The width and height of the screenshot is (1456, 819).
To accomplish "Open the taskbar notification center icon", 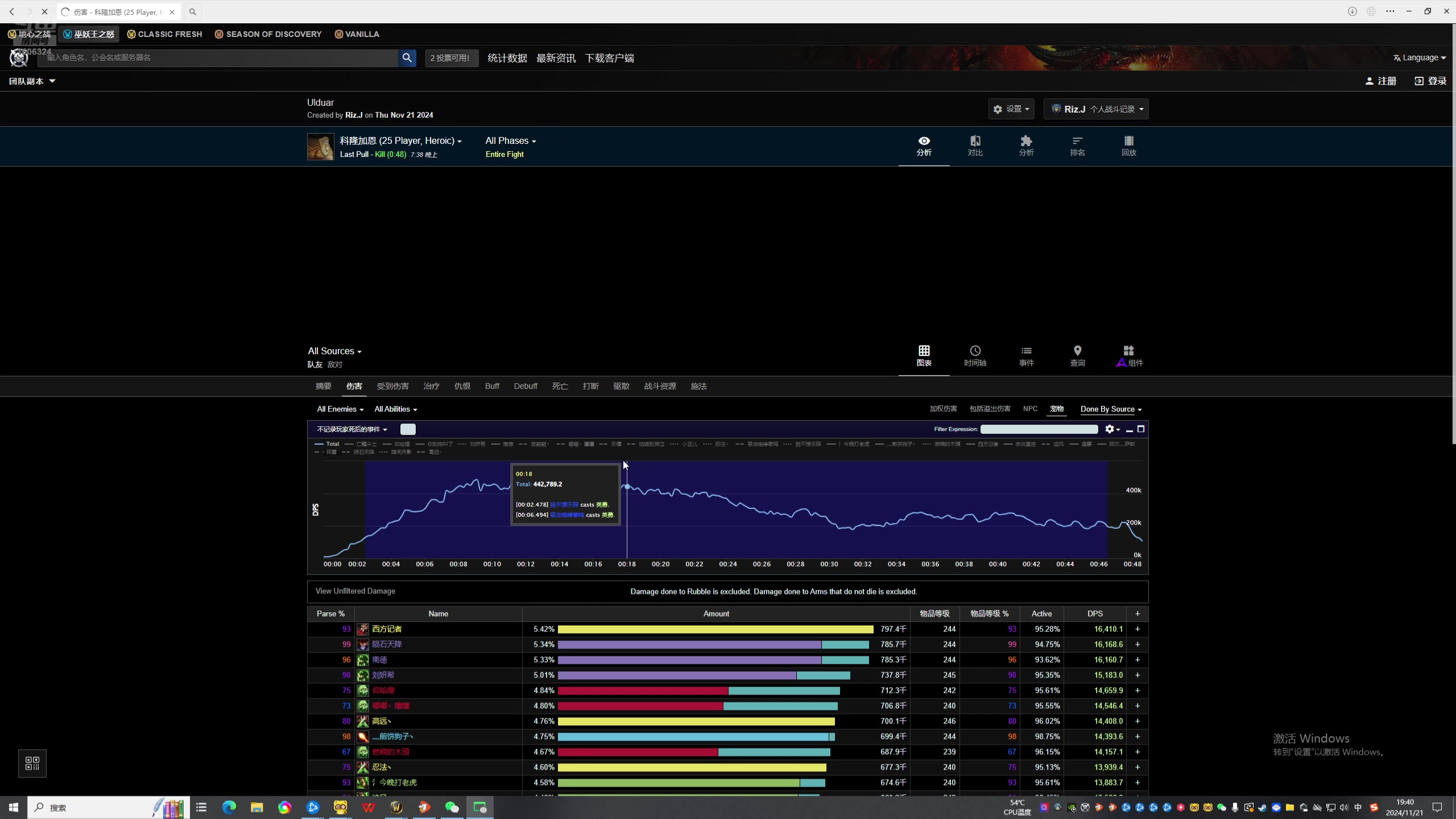I will click(1437, 807).
